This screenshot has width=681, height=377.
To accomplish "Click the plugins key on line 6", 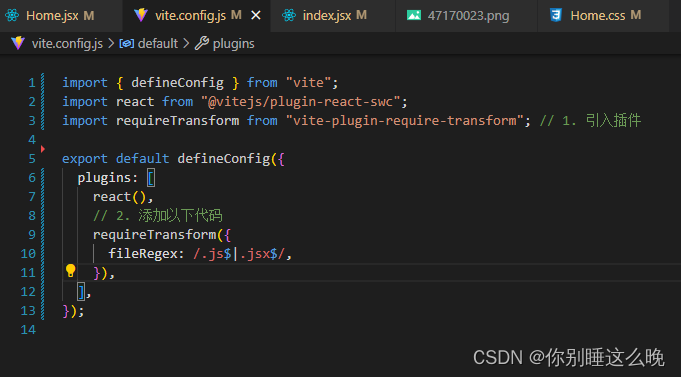I will (x=104, y=178).
